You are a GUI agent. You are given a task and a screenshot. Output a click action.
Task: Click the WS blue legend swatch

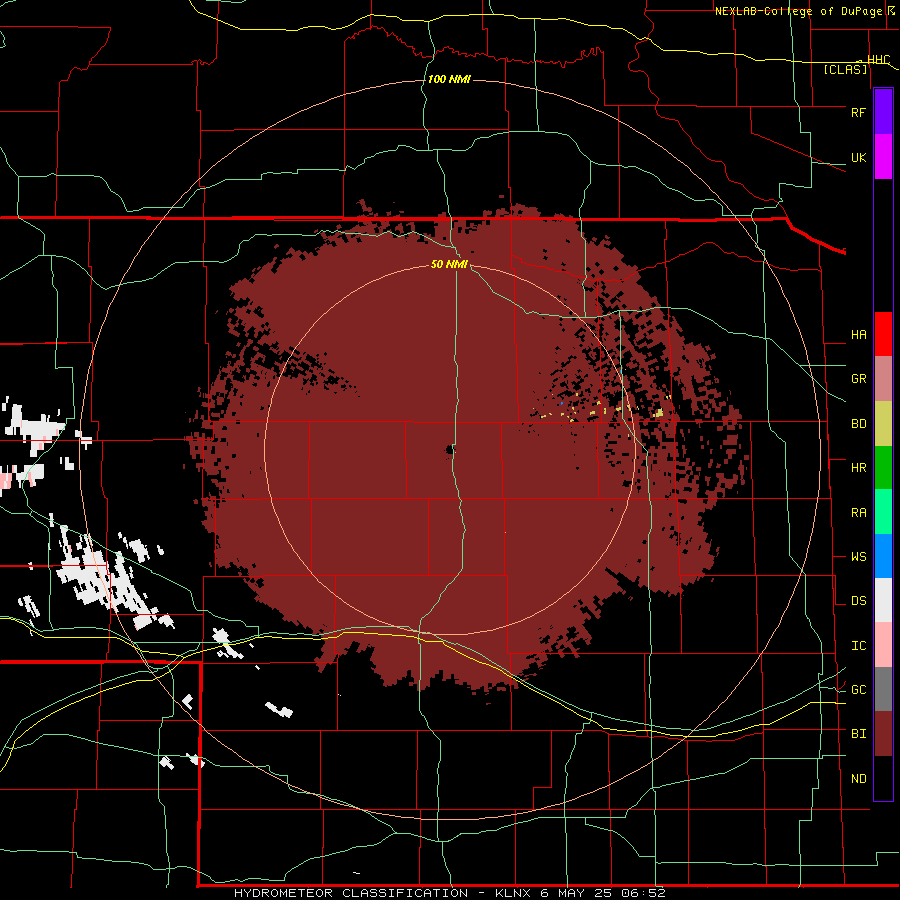pyautogui.click(x=883, y=556)
